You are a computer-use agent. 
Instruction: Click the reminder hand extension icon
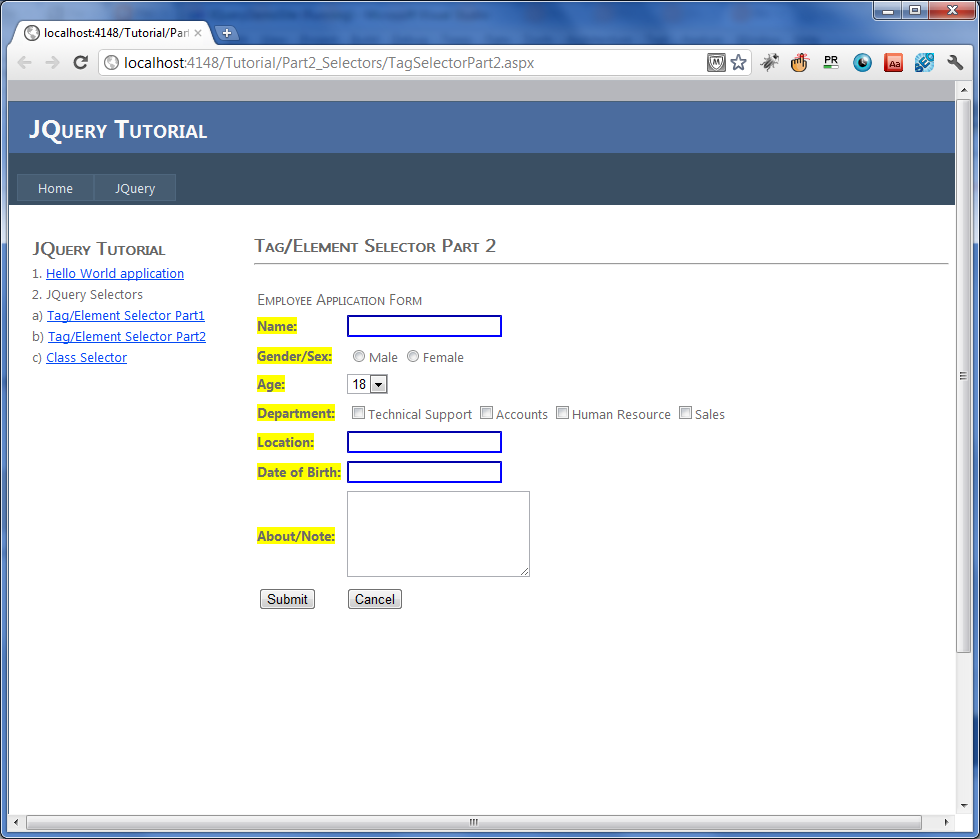pos(799,62)
